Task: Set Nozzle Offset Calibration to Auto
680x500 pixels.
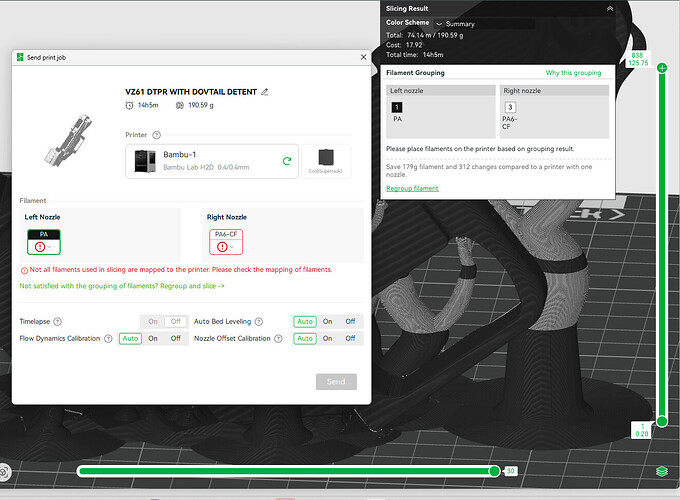Action: 305,339
